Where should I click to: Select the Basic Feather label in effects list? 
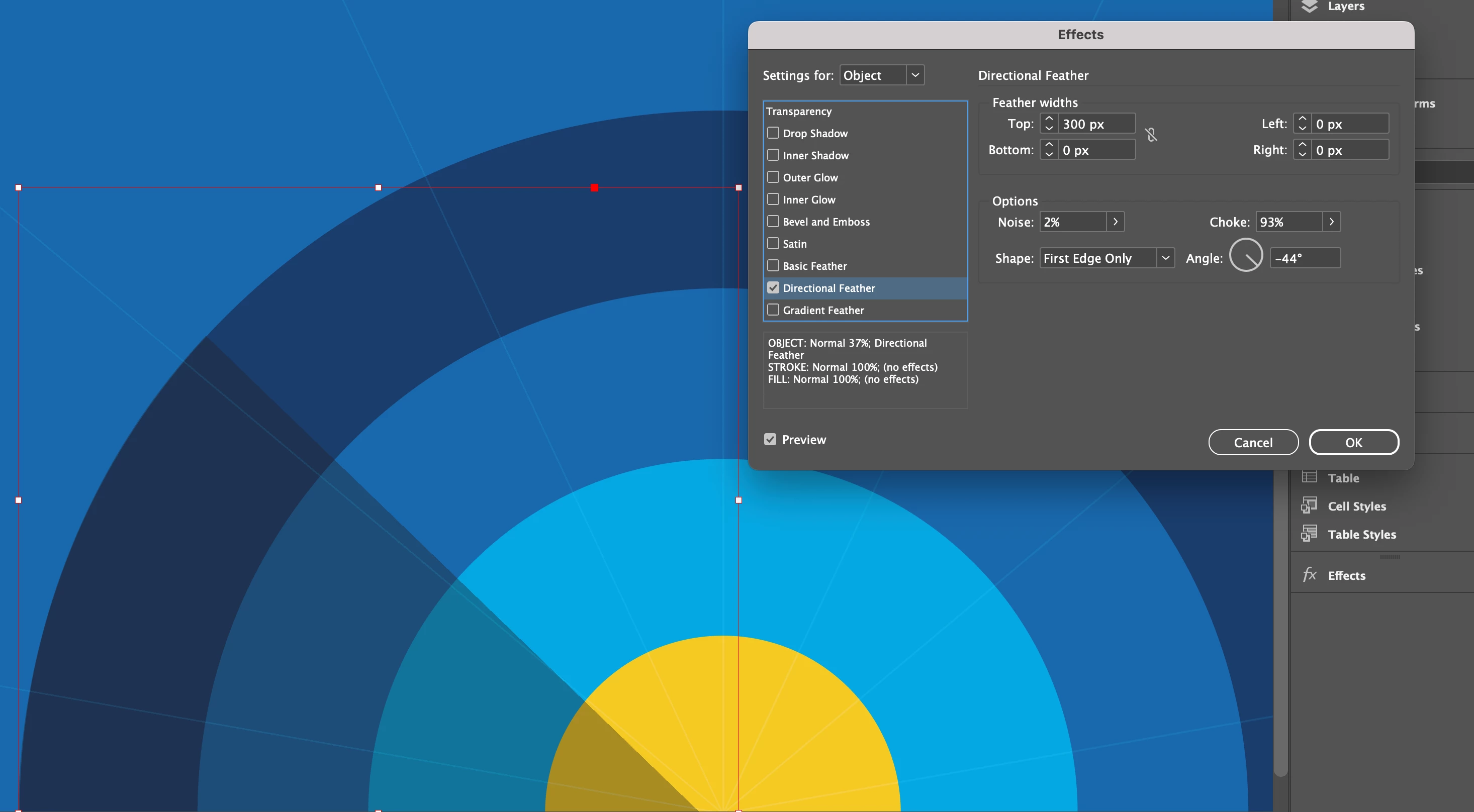click(815, 266)
